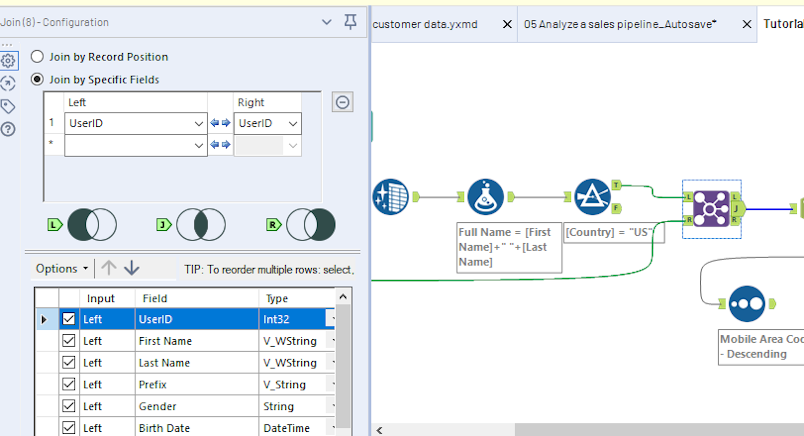The width and height of the screenshot is (804, 436).
Task: Select the Sort tool on canvas
Action: pos(747,304)
